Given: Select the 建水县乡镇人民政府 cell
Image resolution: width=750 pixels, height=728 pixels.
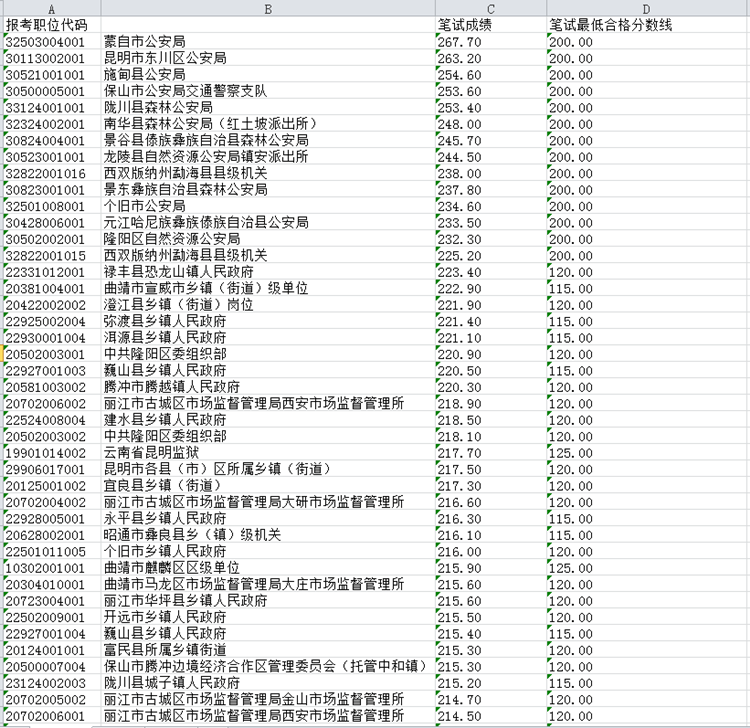Looking at the screenshot, I should point(268,420).
